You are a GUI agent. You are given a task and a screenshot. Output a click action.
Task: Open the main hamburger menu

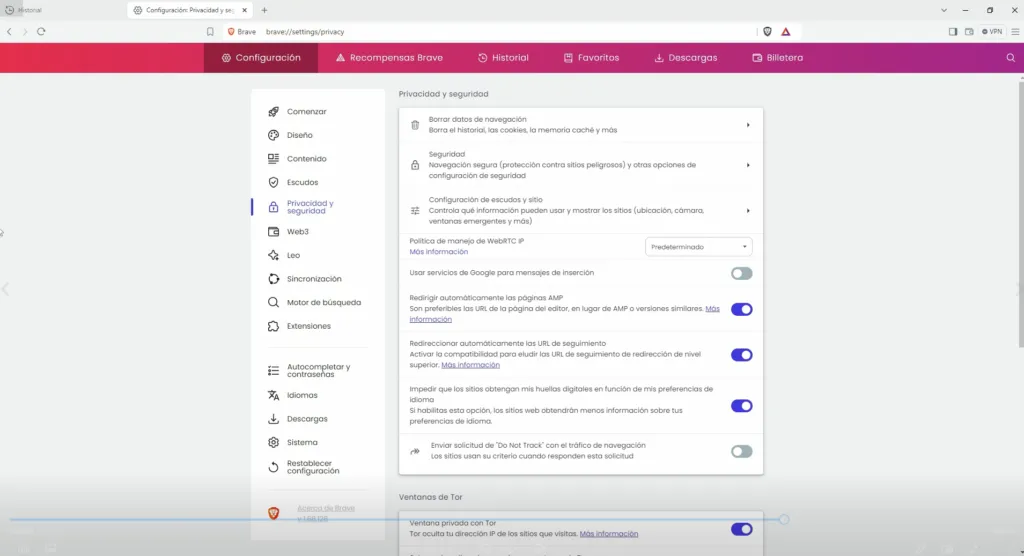(1015, 31)
